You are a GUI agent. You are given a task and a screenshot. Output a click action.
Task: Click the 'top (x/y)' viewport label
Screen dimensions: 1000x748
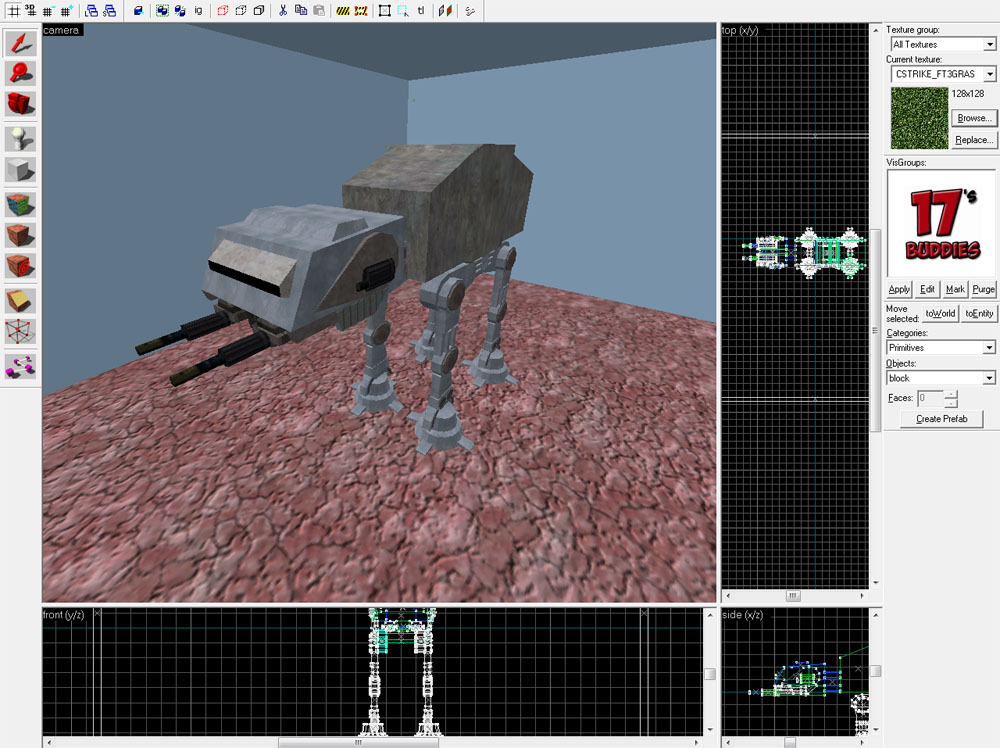tap(740, 30)
